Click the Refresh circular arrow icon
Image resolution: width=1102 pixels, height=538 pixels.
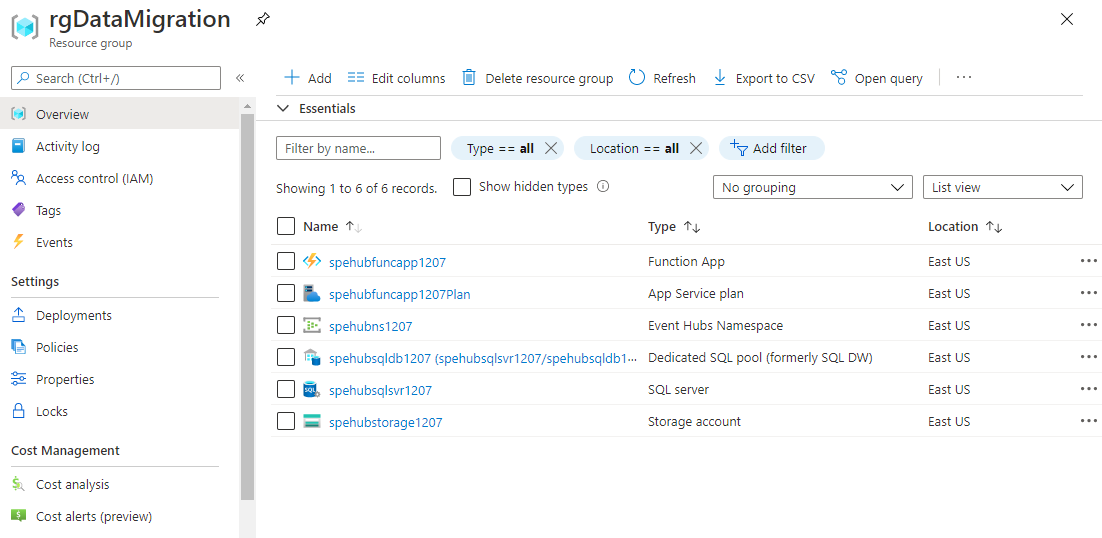(637, 78)
